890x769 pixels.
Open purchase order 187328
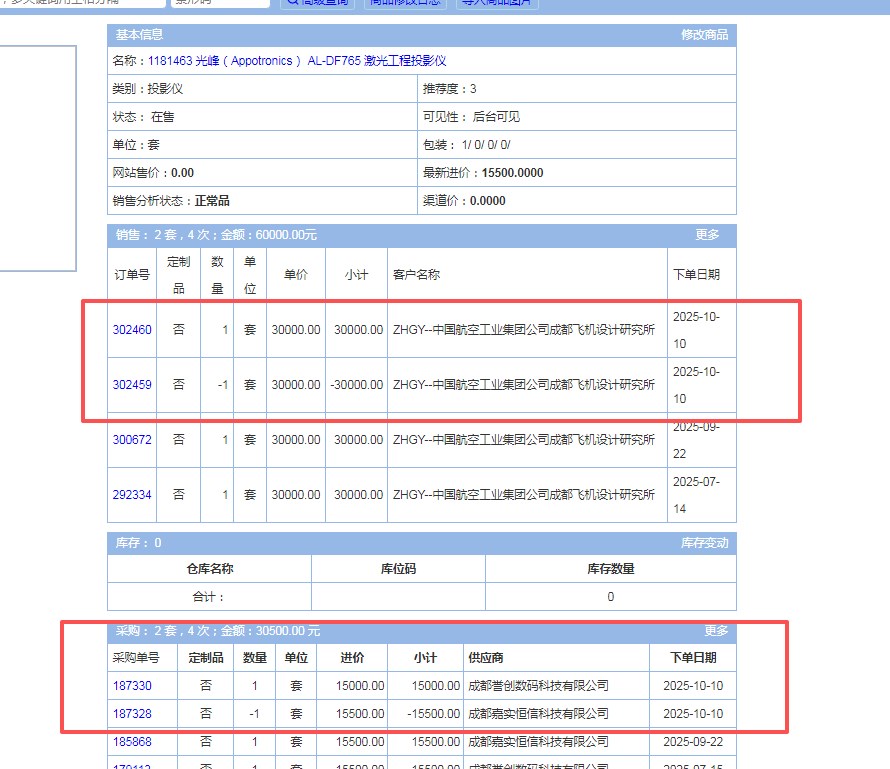point(132,714)
